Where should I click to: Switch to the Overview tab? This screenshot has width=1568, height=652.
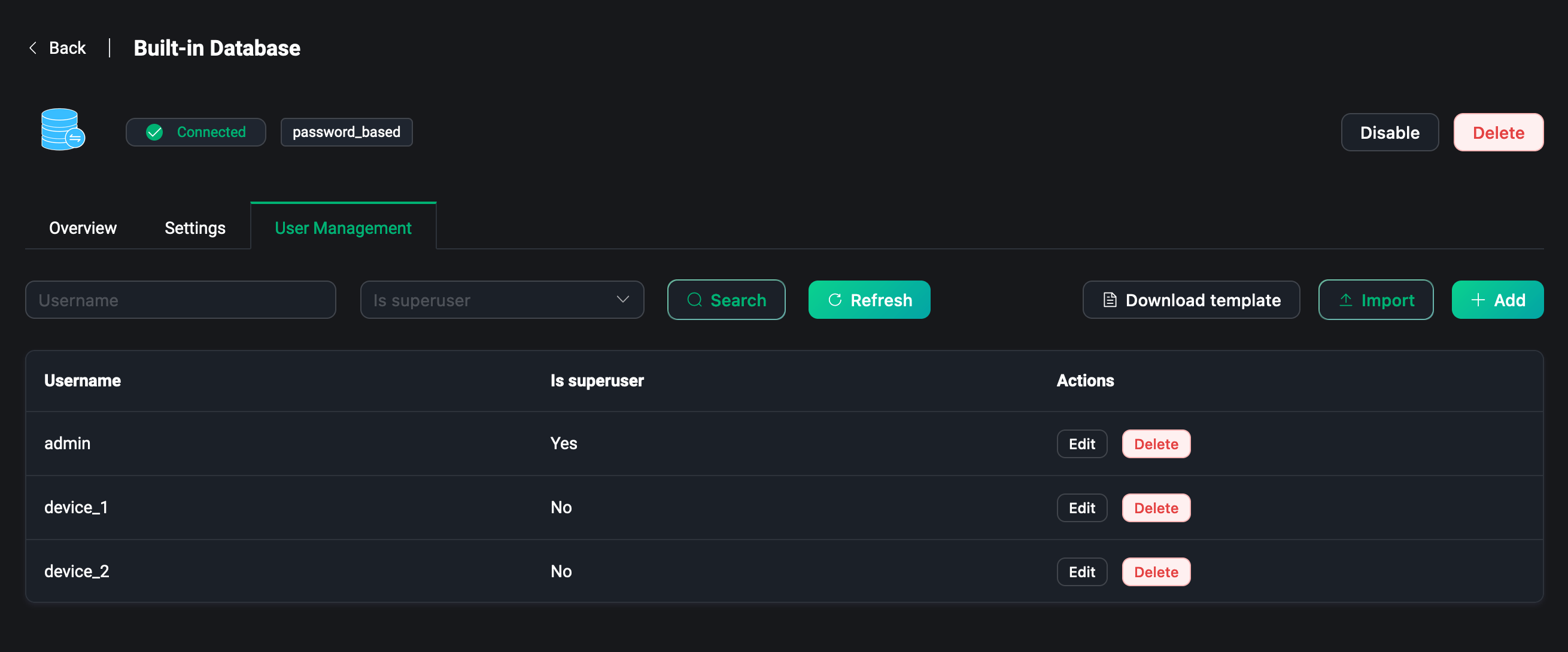click(x=83, y=228)
